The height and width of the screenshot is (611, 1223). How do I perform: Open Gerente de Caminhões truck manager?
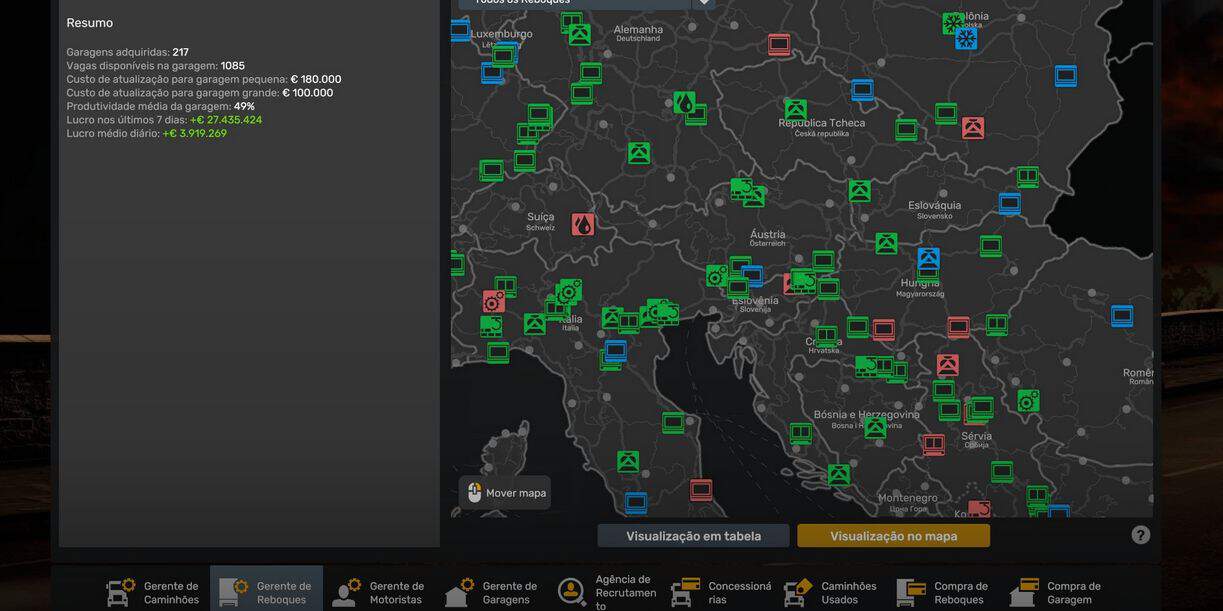tap(153, 592)
